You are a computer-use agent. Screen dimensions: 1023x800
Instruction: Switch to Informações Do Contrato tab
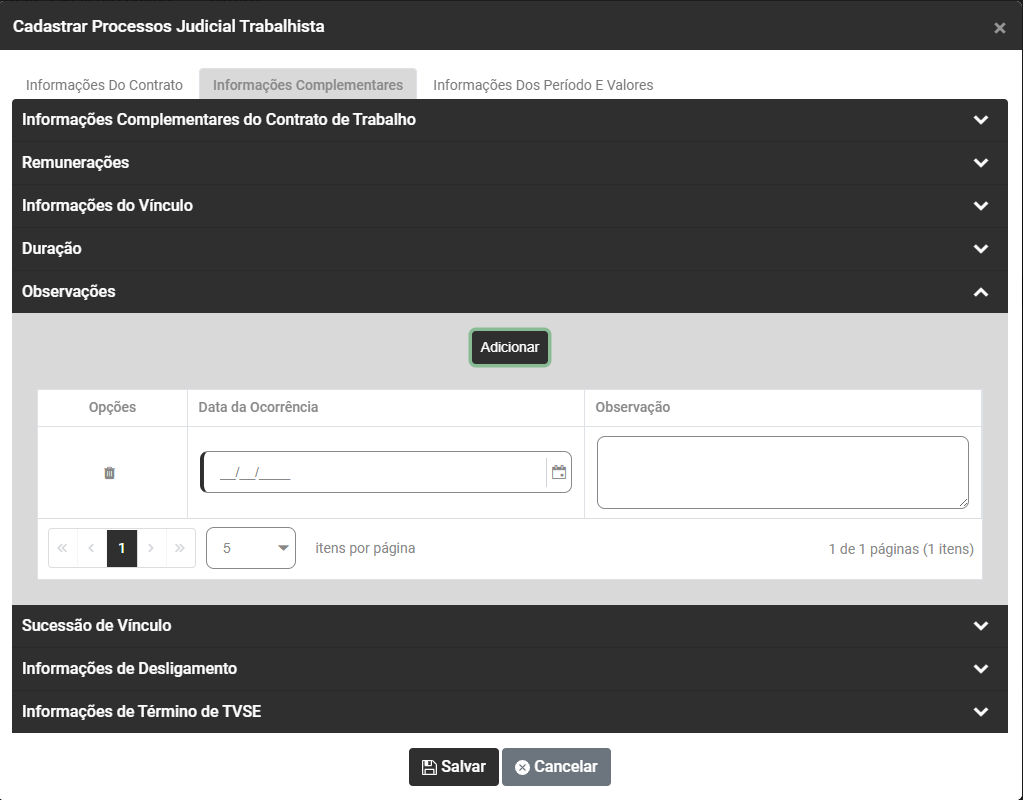104,85
